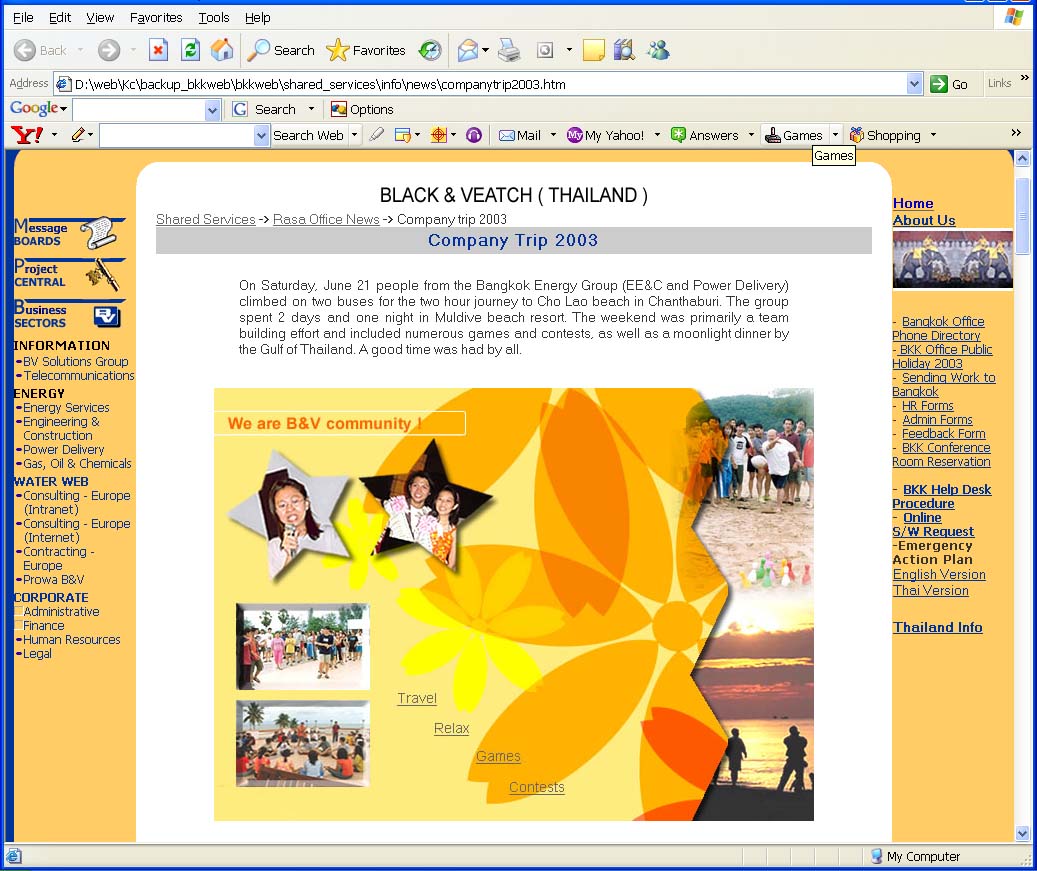Click the Yahoo Answers toolbar button
The width and height of the screenshot is (1037, 871).
tap(704, 136)
